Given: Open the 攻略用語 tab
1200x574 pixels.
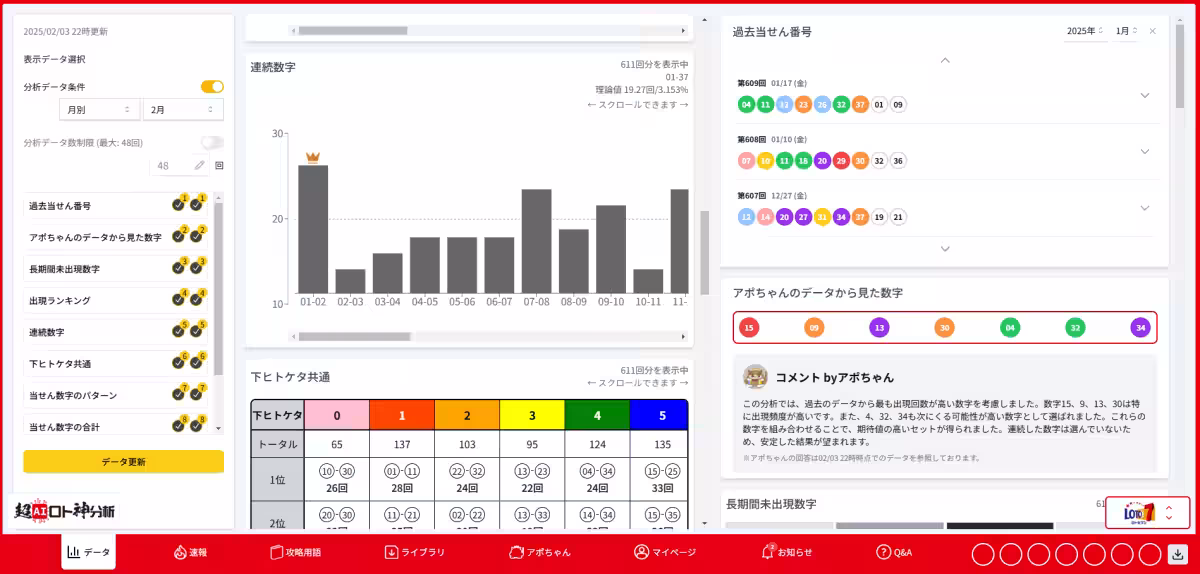Looking at the screenshot, I should tap(296, 552).
